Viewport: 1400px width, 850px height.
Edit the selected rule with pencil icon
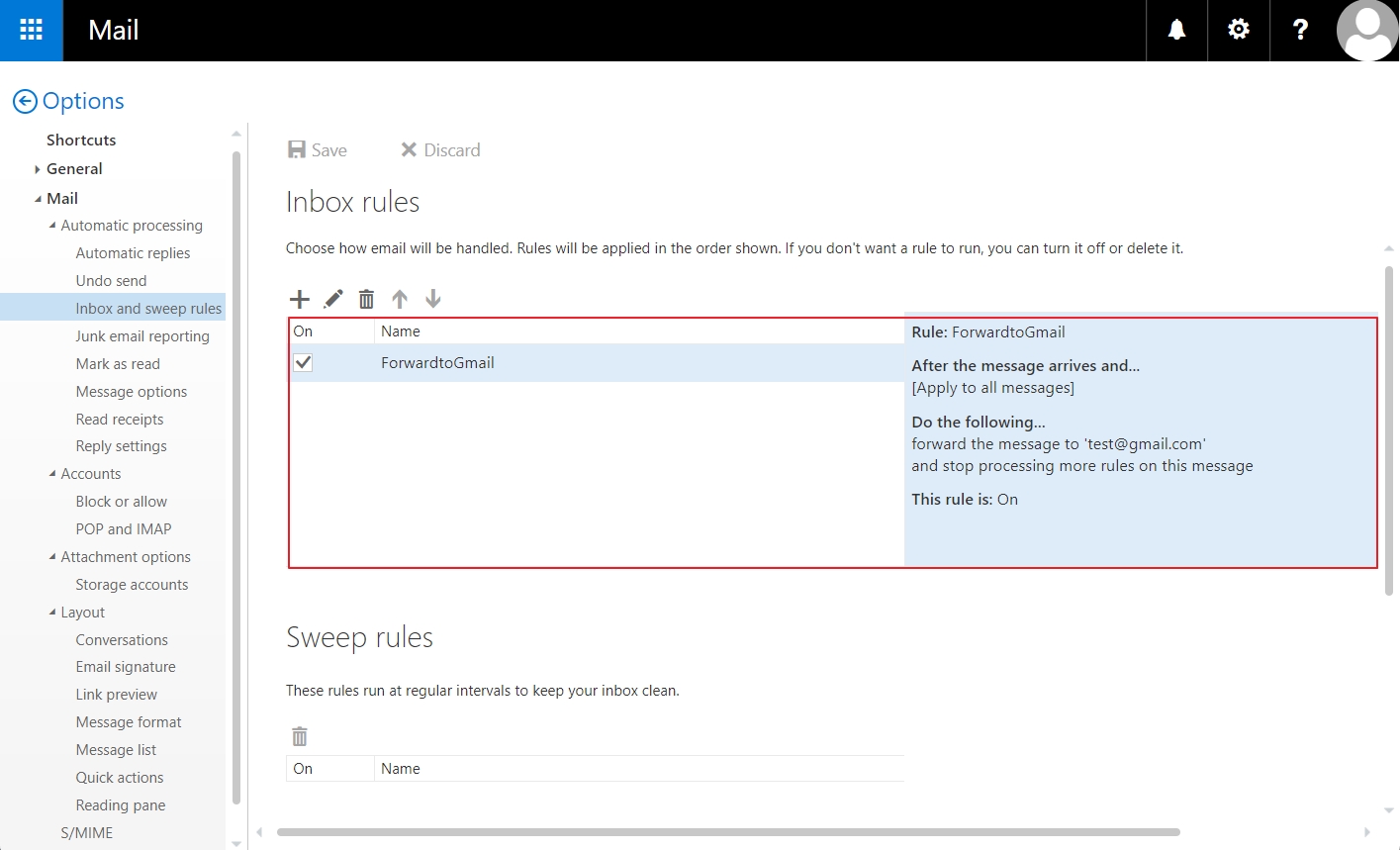pos(333,298)
